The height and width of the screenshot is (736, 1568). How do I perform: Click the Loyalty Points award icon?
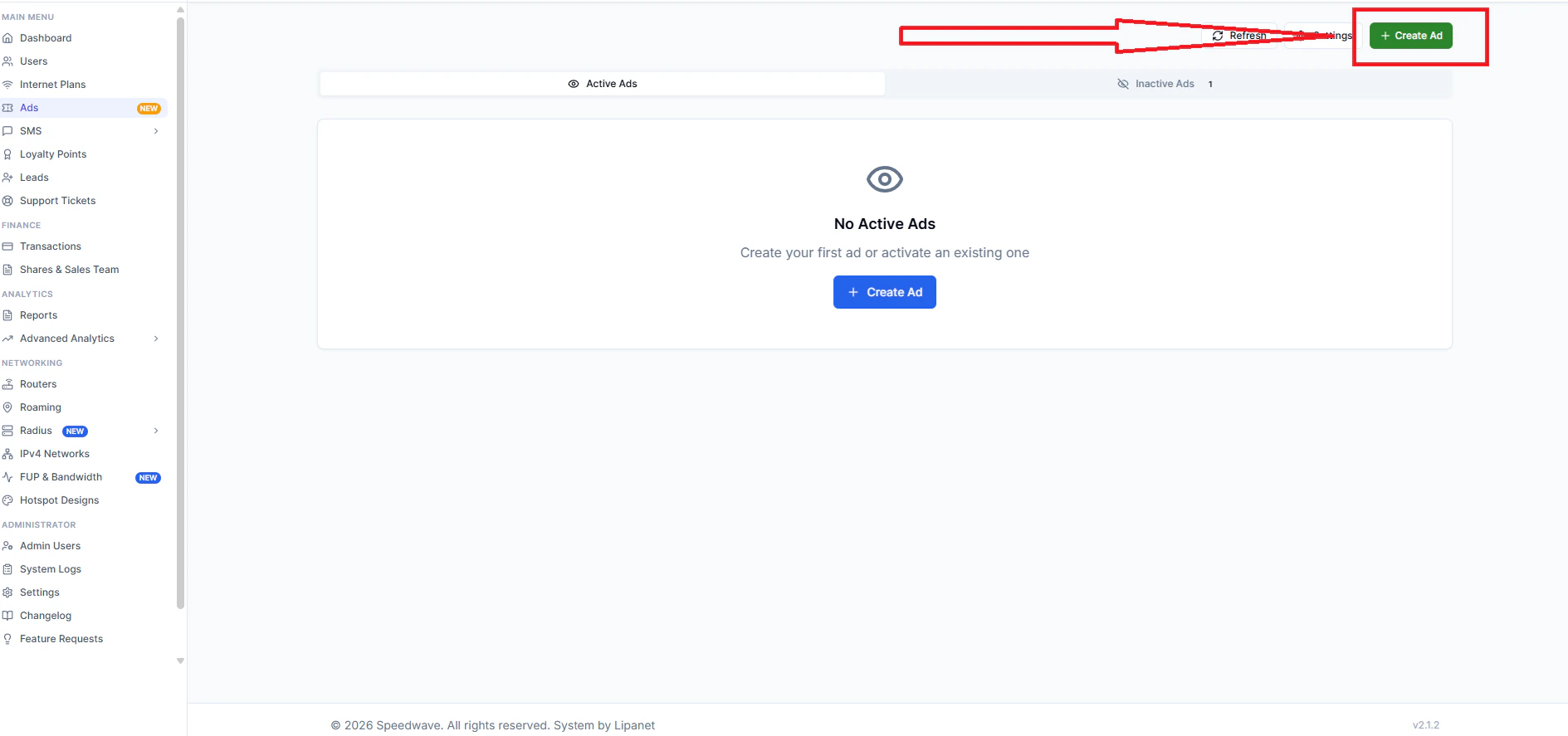(x=7, y=154)
